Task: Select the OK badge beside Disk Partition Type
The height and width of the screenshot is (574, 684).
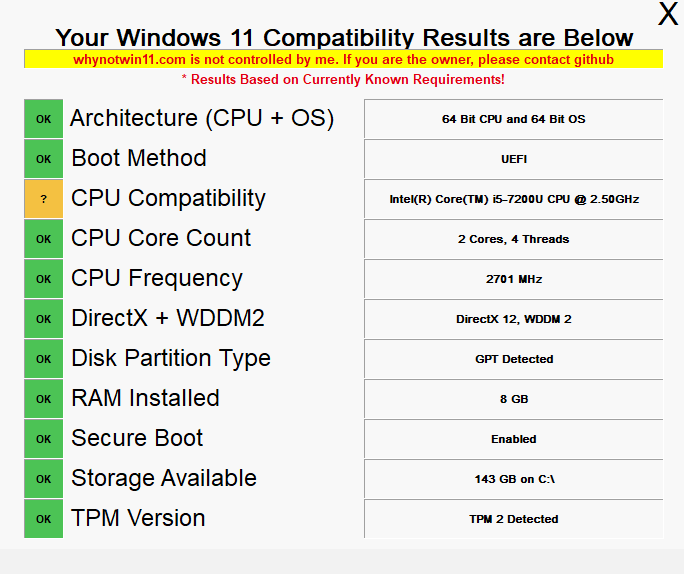Action: point(43,359)
